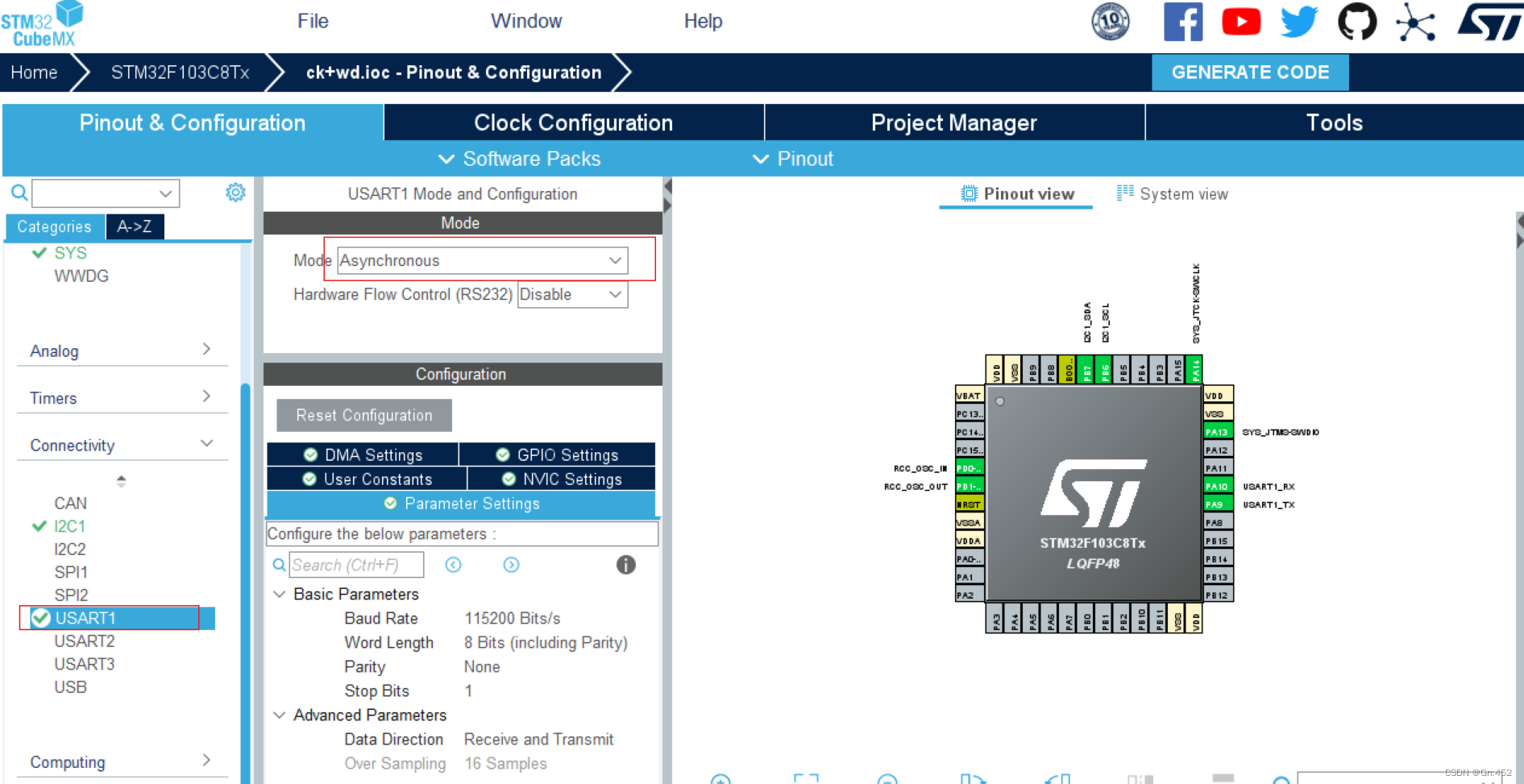The width and height of the screenshot is (1524, 784).
Task: Go to next parameter search result
Action: click(511, 565)
